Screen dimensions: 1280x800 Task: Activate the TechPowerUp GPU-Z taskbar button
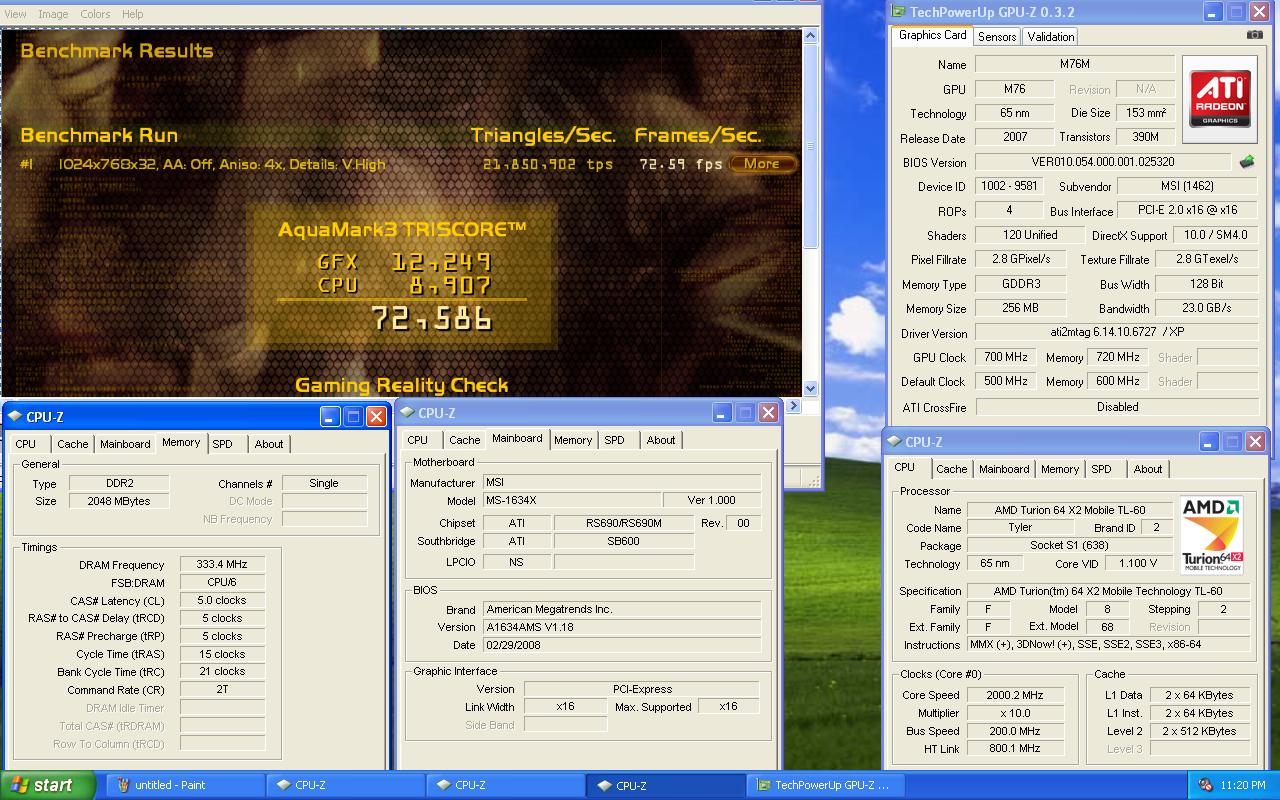pyautogui.click(x=825, y=785)
